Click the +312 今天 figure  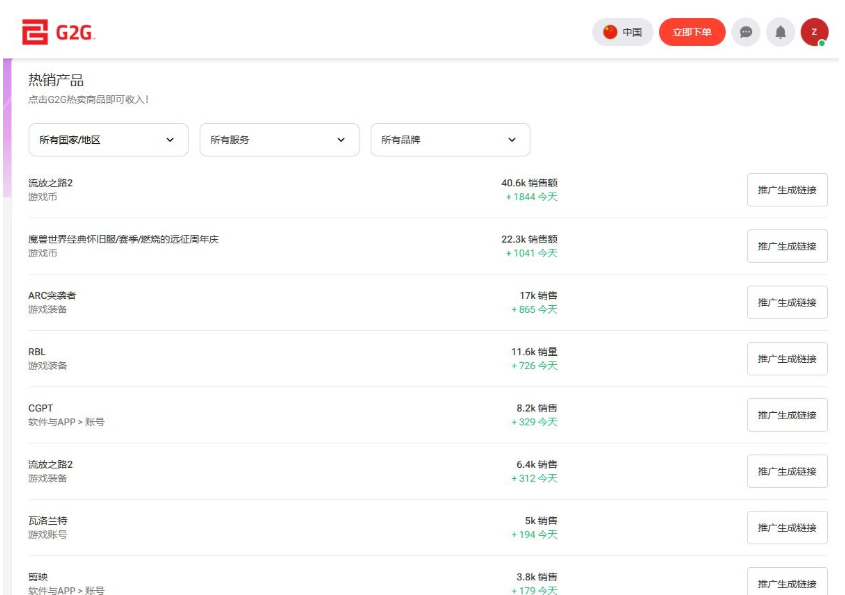tap(534, 479)
